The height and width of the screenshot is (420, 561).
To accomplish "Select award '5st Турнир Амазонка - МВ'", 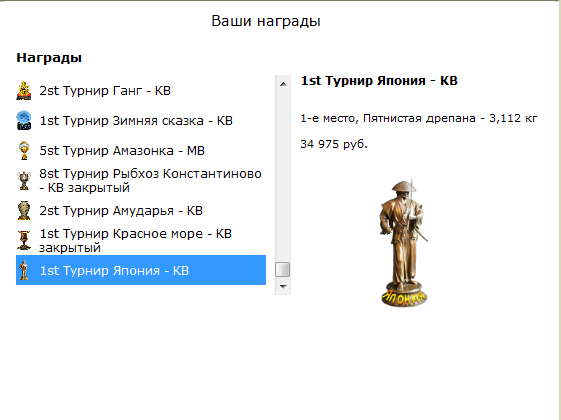I will (x=141, y=151).
